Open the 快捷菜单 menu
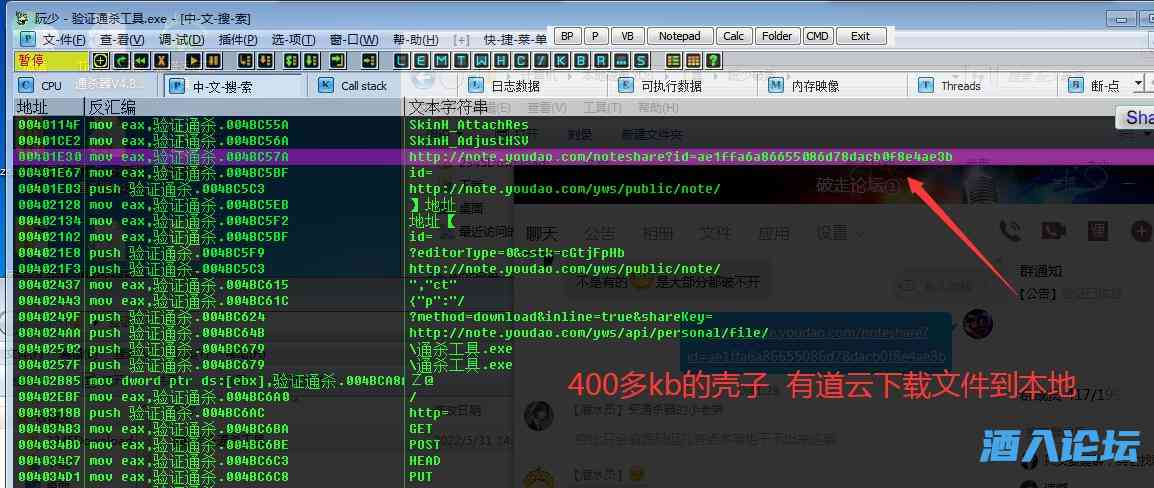The image size is (1154, 488). (x=515, y=39)
